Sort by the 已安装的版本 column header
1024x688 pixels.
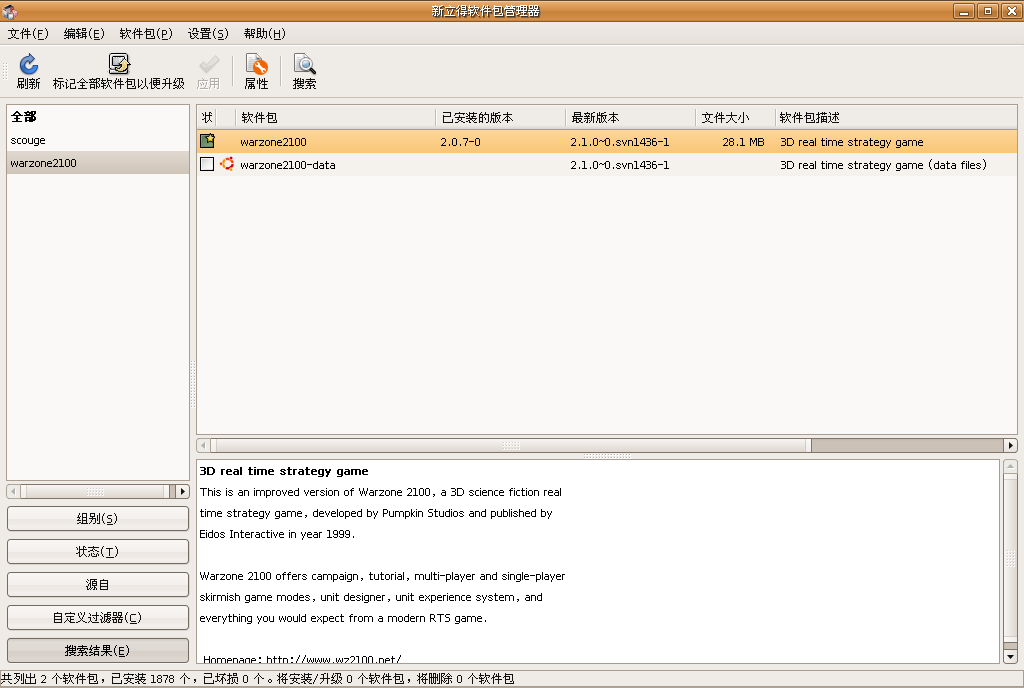point(501,117)
